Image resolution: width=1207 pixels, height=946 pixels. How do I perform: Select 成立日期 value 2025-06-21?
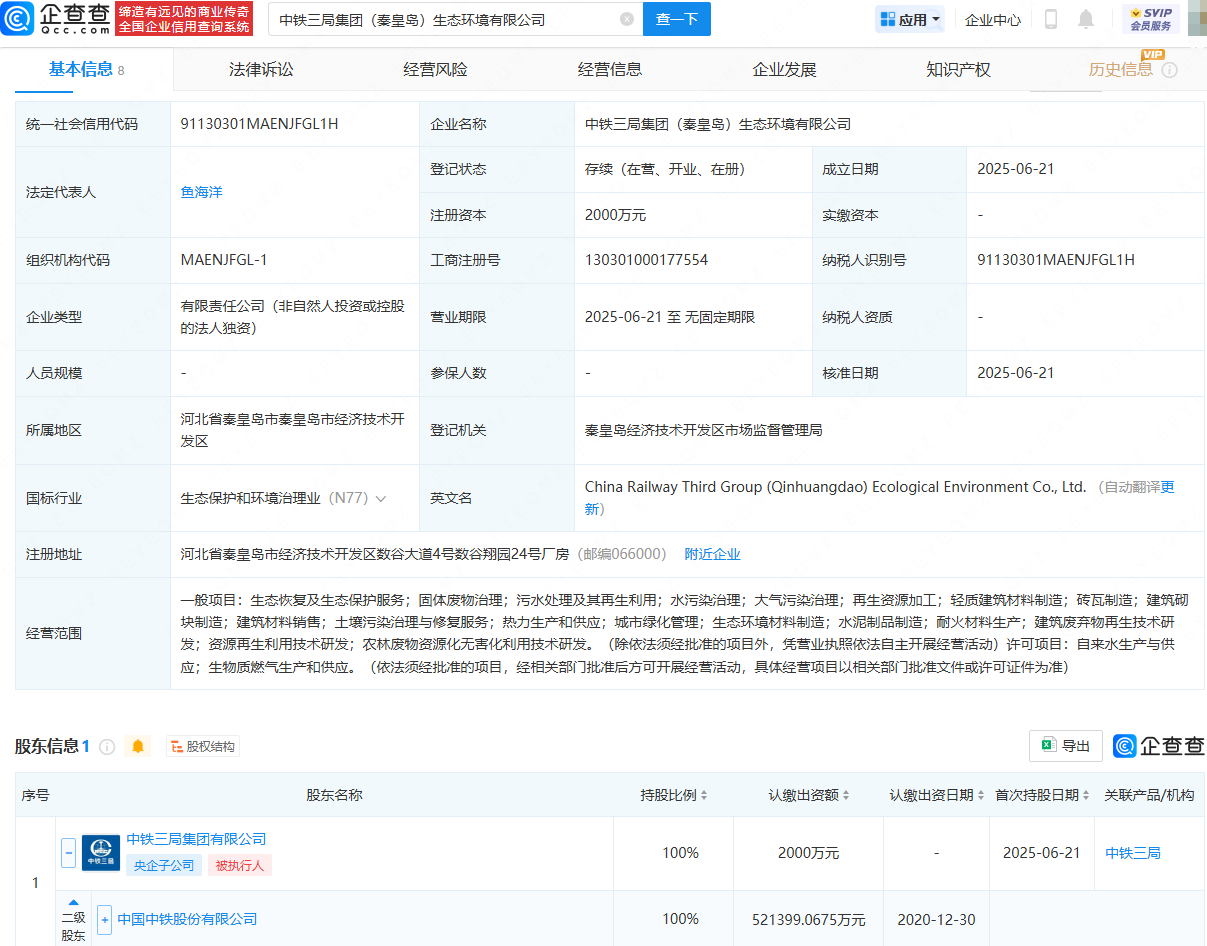click(x=1015, y=169)
